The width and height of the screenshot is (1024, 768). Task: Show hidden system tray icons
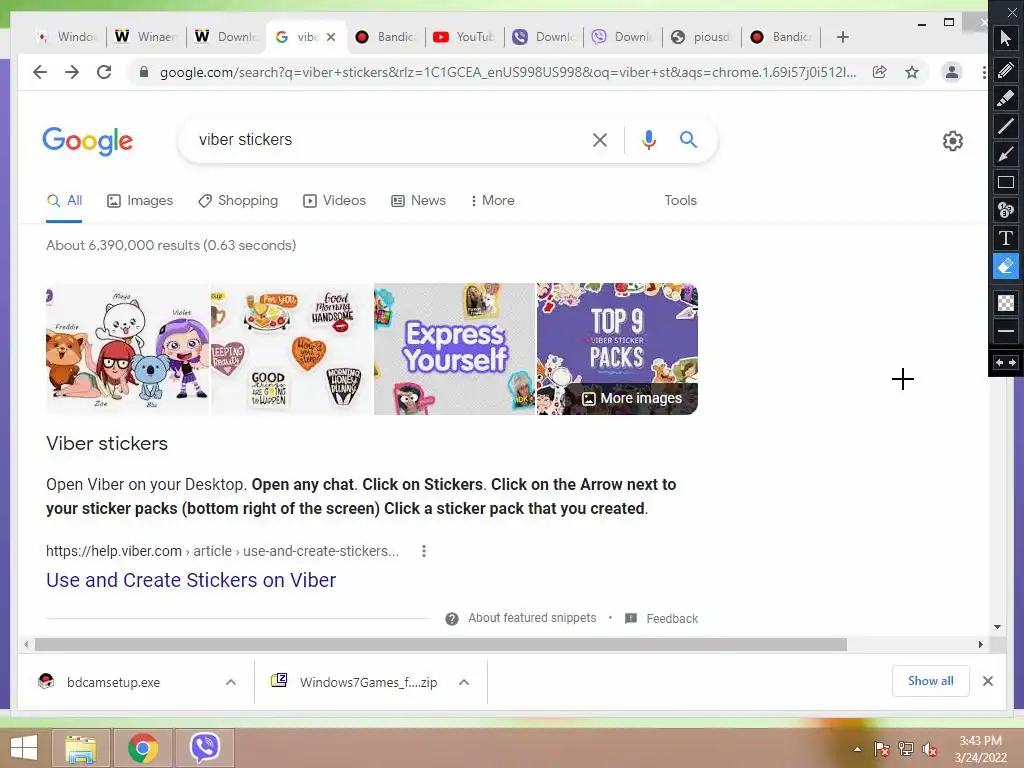857,749
